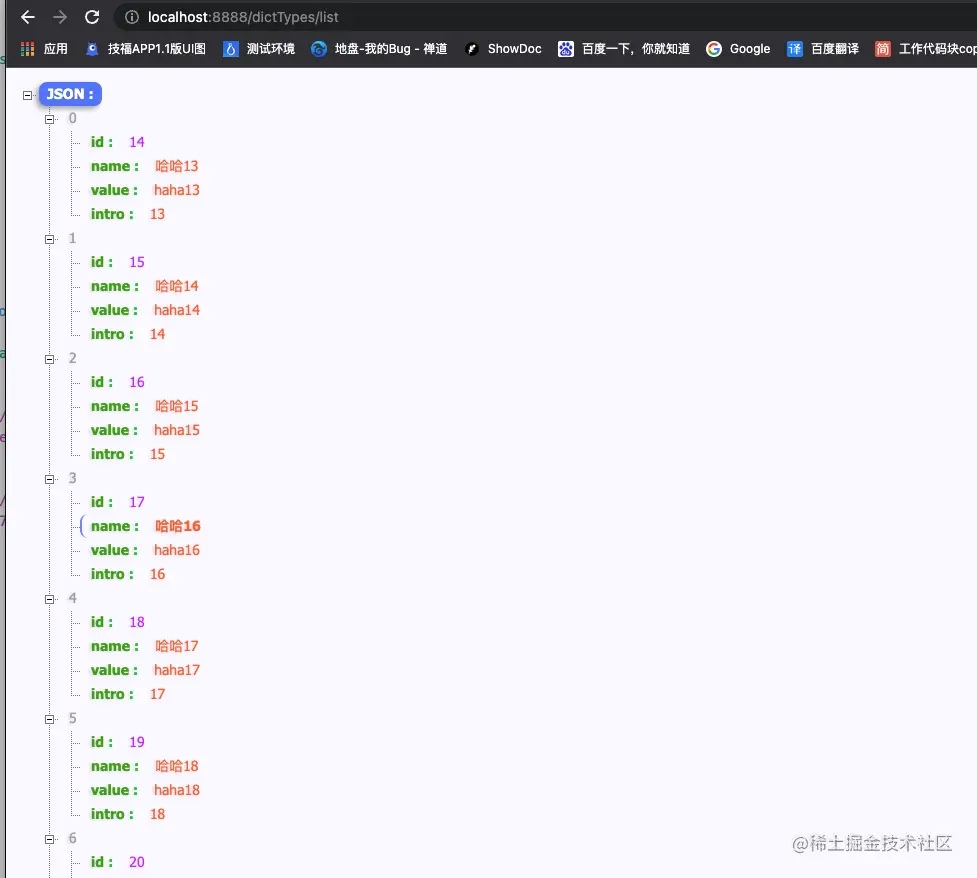
Task: Open the 应用 apps bookmark
Action: [44, 49]
